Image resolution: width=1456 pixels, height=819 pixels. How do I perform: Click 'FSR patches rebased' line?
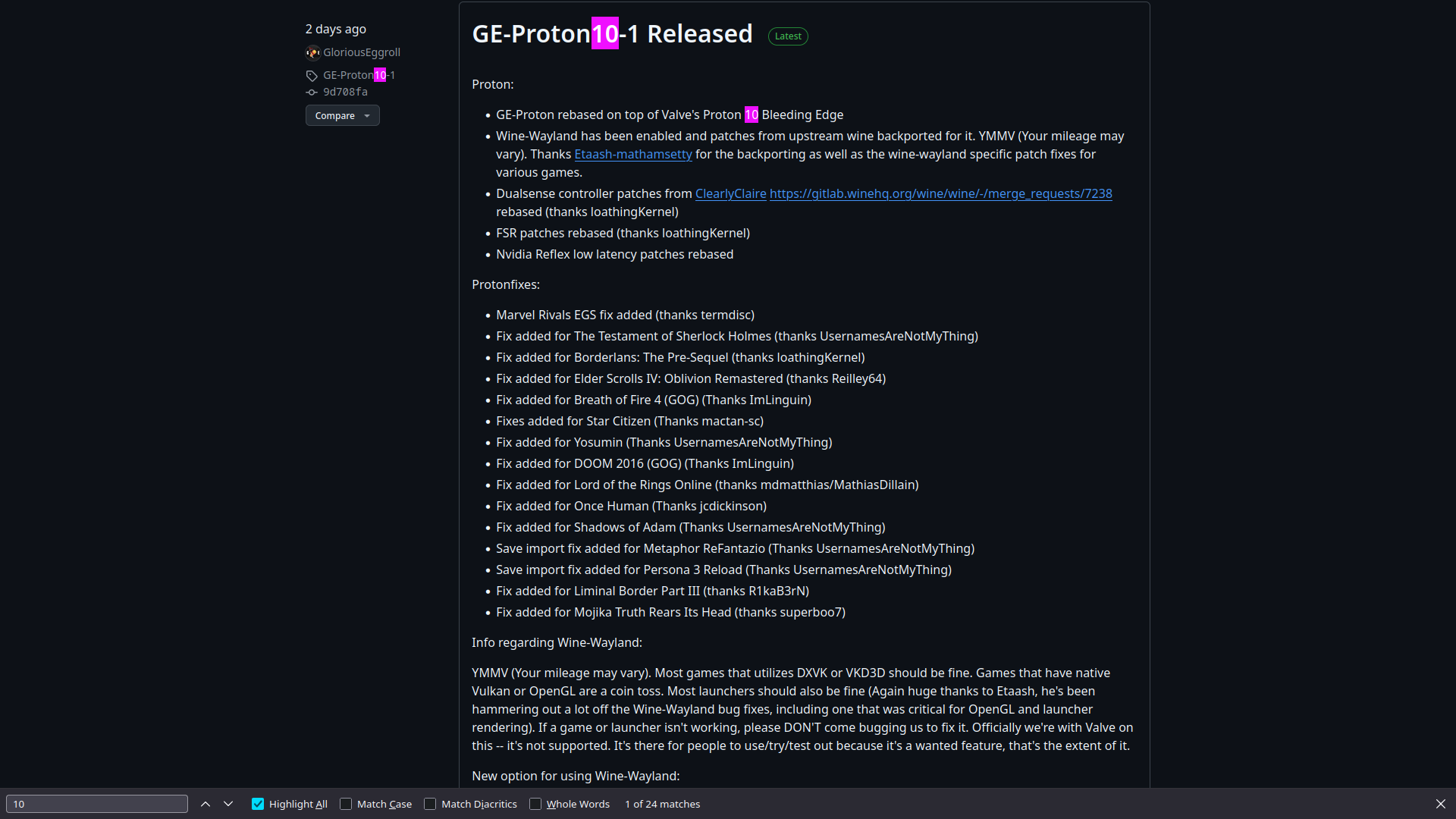[x=623, y=233]
